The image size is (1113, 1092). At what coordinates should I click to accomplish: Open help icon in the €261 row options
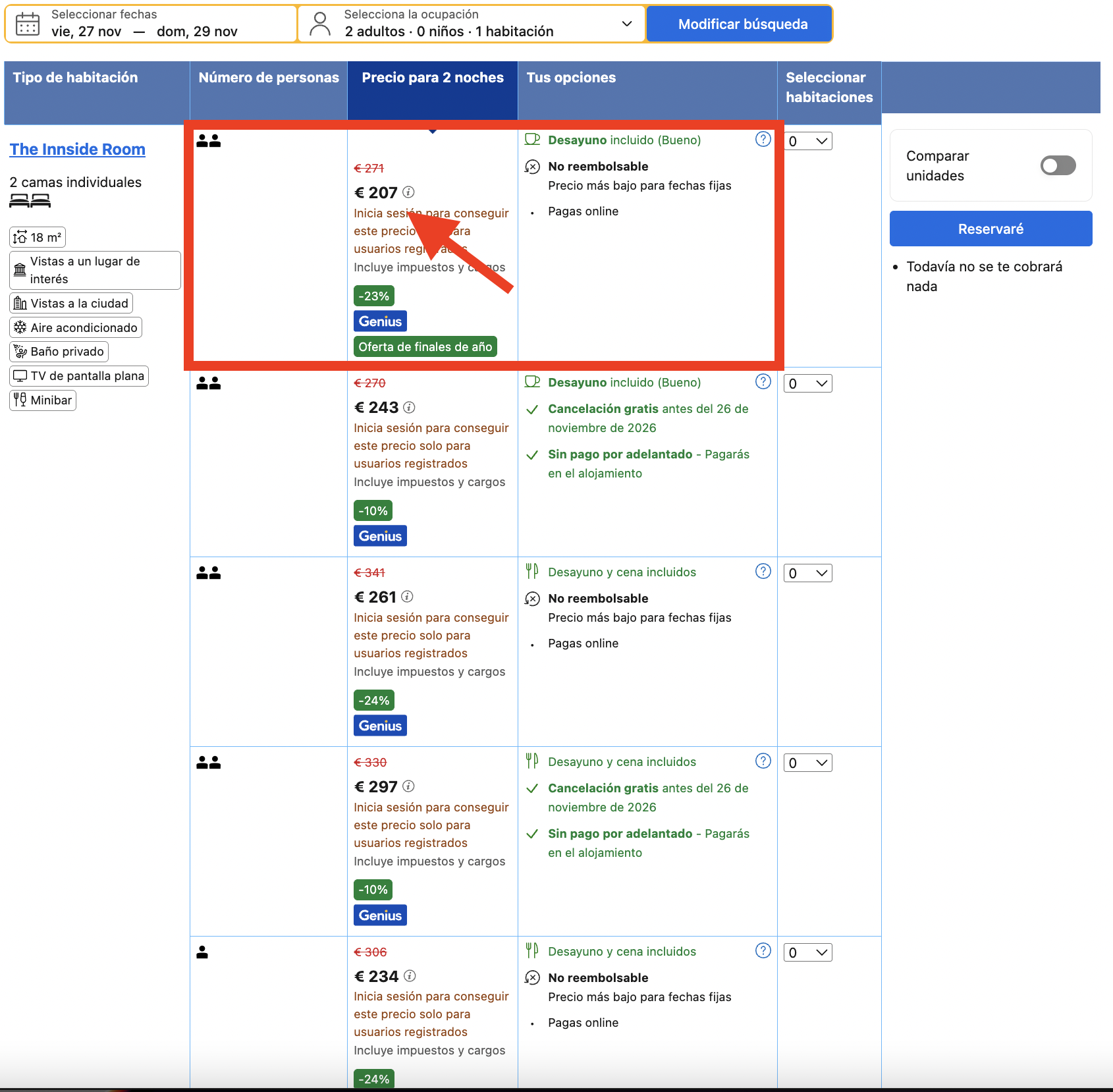pos(763,572)
